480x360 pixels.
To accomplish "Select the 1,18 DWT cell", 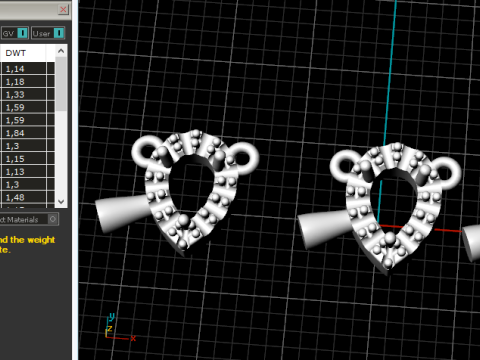I will tap(23, 82).
